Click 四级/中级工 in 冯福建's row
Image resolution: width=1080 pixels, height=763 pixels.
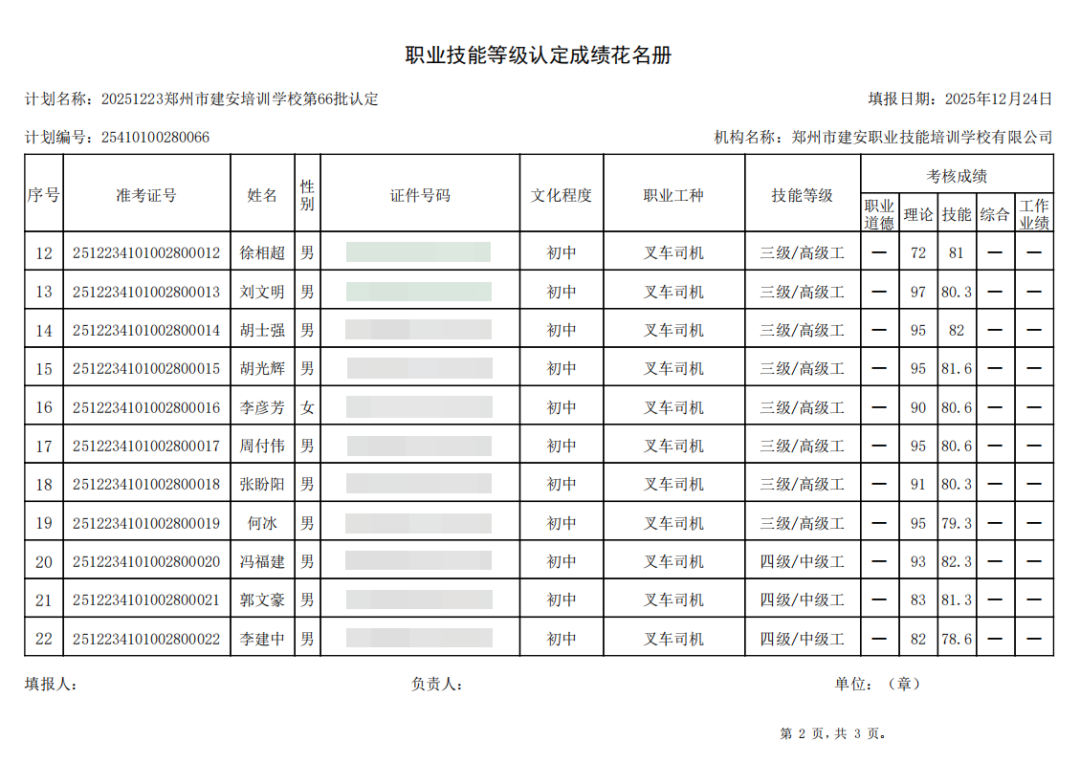coord(802,562)
